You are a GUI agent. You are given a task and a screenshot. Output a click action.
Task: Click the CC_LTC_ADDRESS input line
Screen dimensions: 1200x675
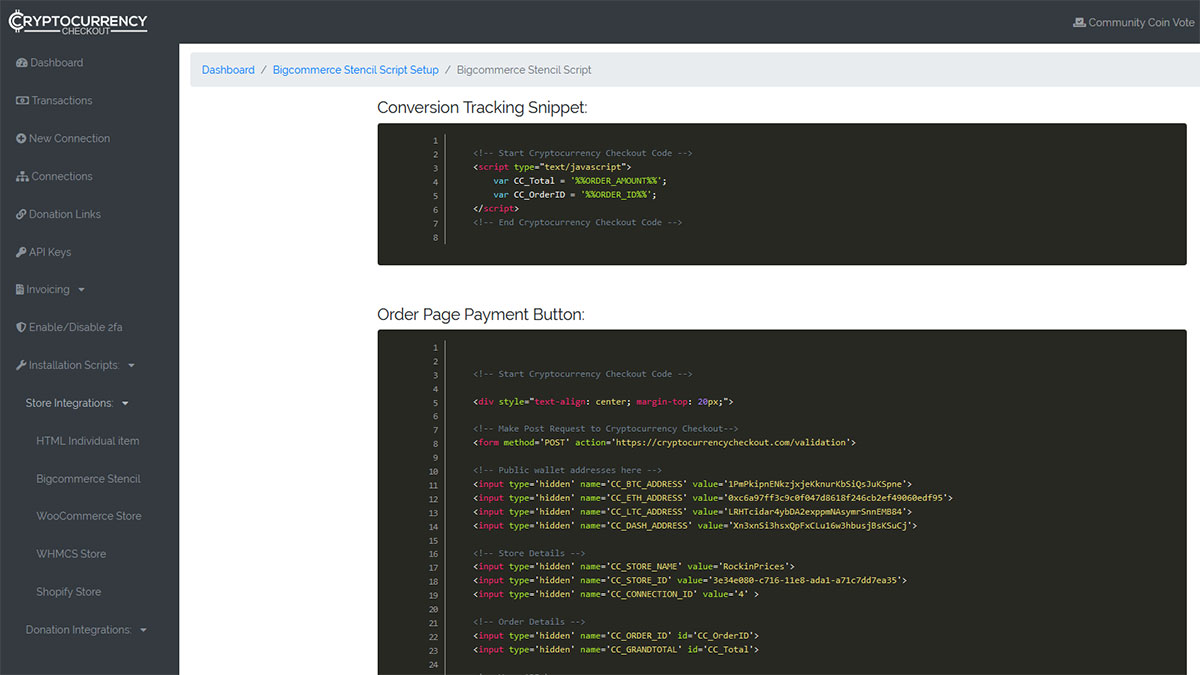pyautogui.click(x=693, y=512)
